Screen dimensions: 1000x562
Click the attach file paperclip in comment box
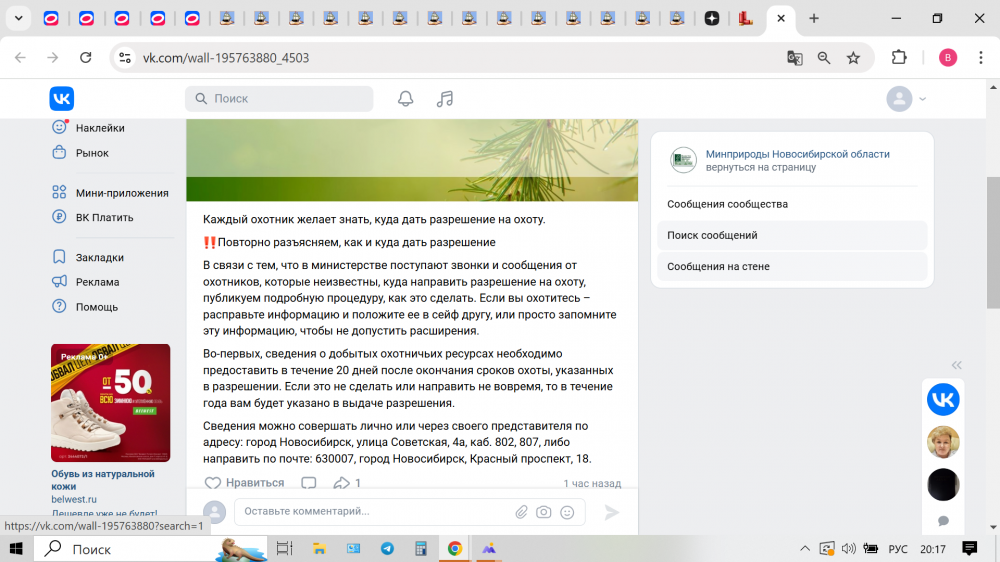click(x=521, y=512)
